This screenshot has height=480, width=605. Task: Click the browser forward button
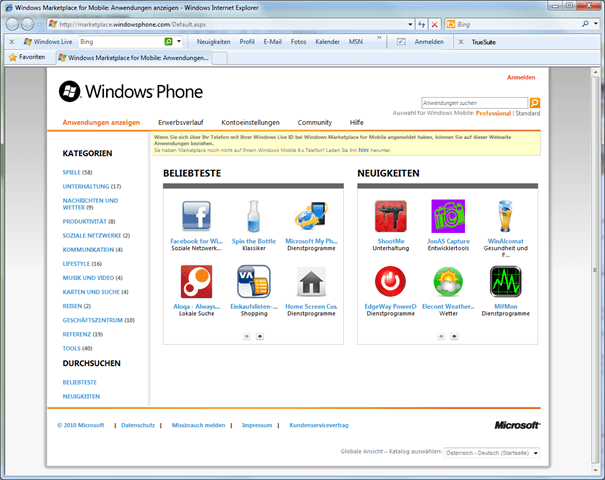pos(27,24)
